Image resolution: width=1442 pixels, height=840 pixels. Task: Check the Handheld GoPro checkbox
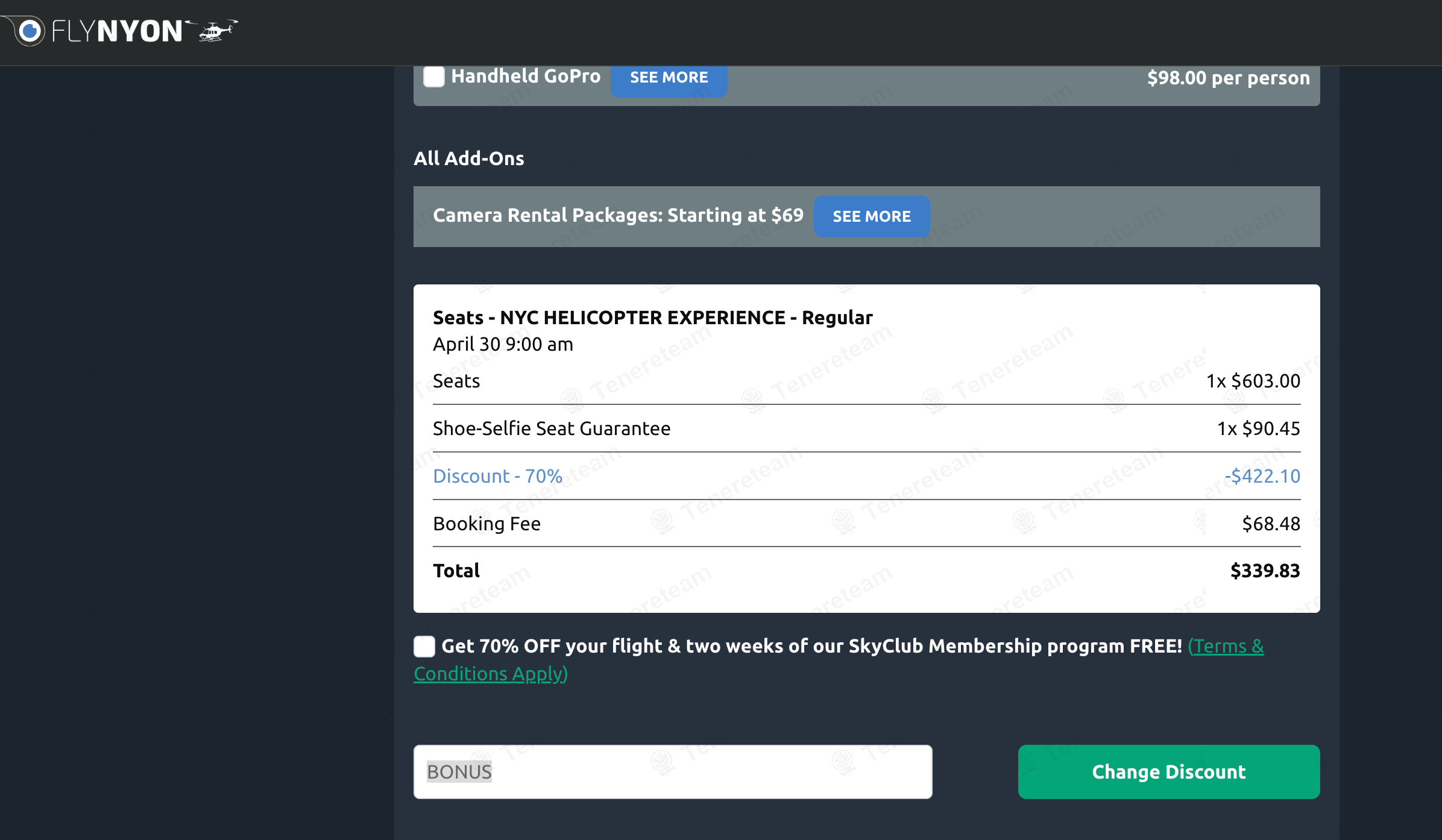434,77
